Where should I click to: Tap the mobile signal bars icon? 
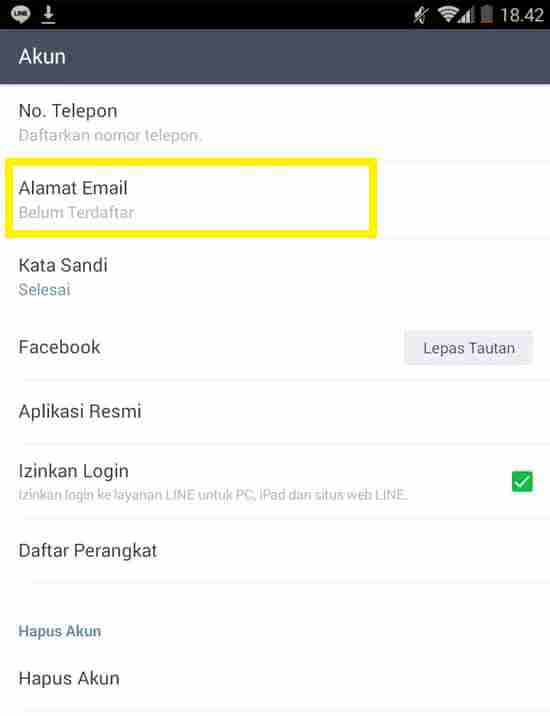(466, 16)
